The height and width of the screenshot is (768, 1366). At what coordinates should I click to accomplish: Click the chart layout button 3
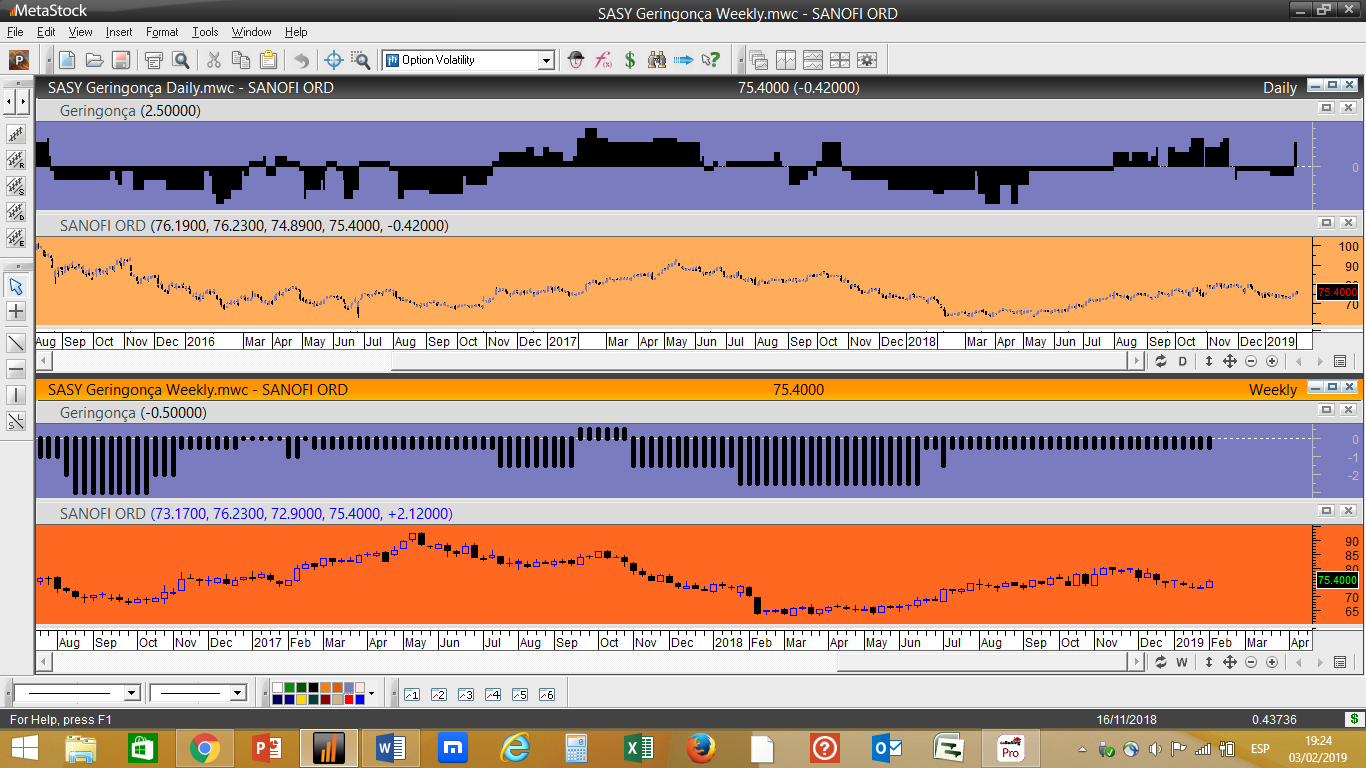465,694
